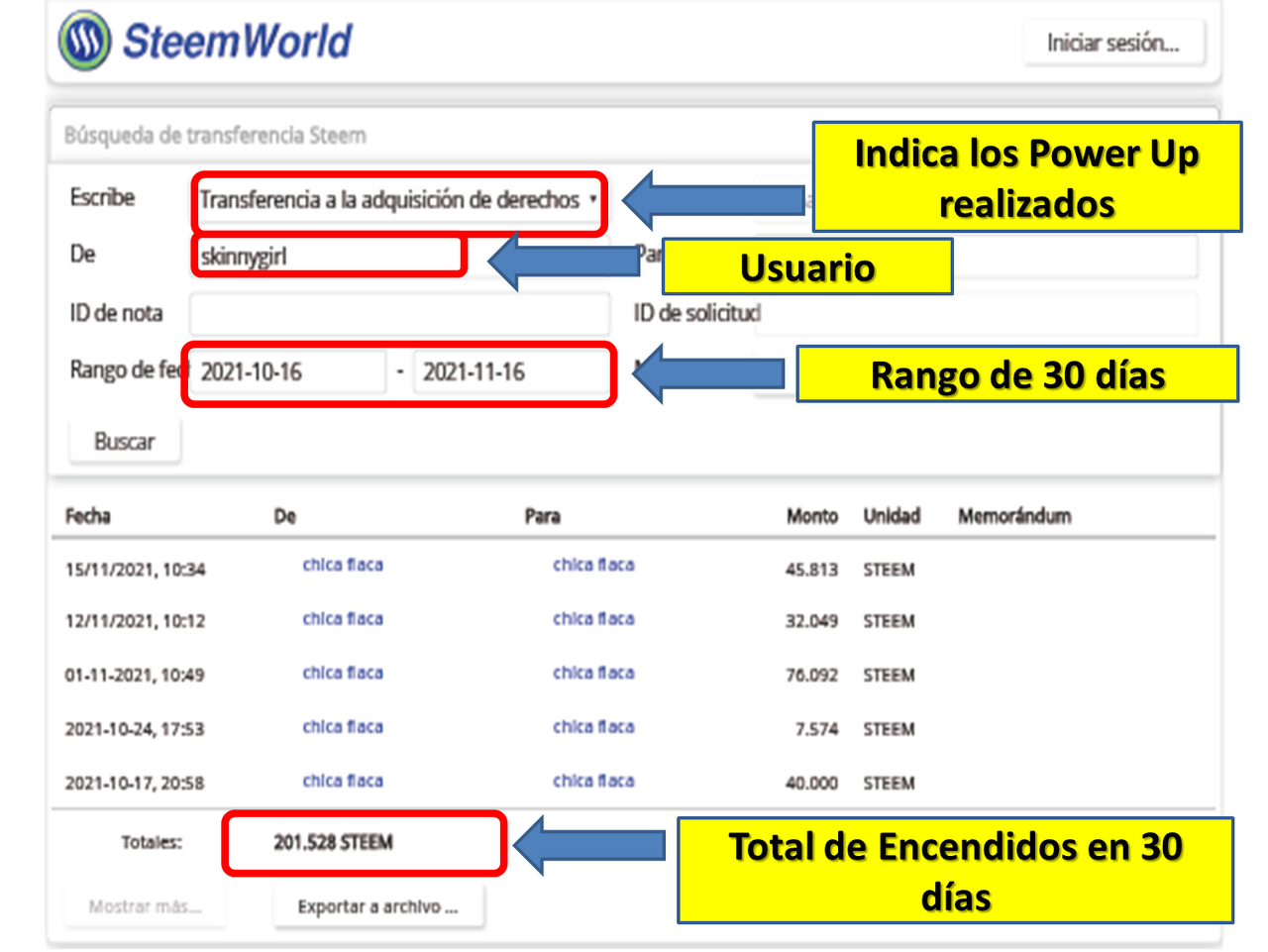Click the amount 32.049

click(811, 621)
